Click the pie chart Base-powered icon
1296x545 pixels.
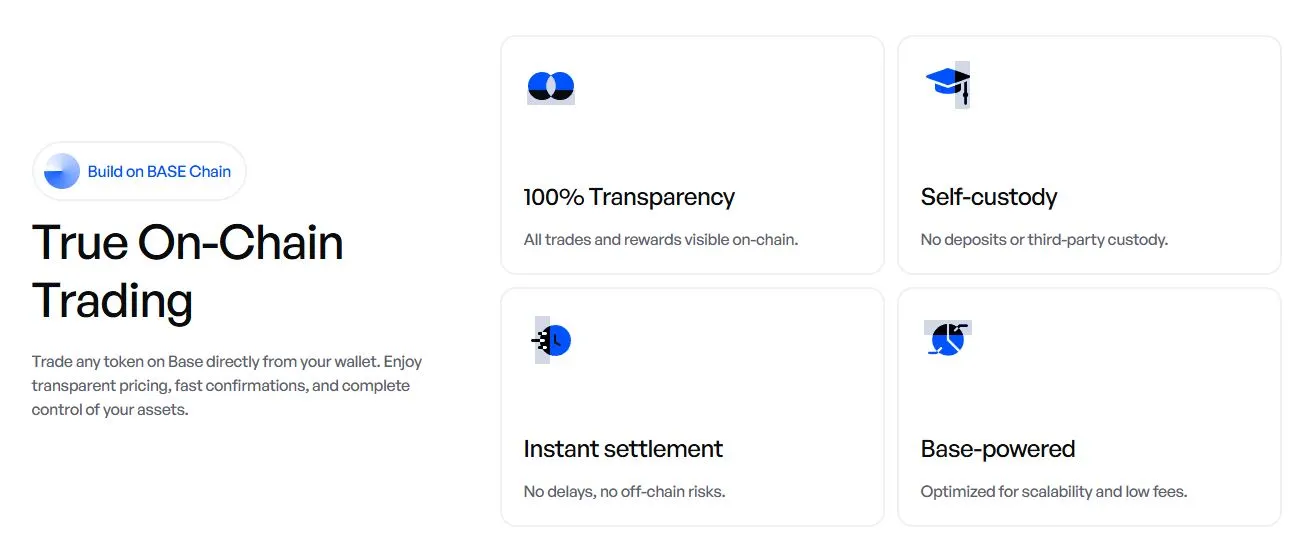click(x=947, y=339)
